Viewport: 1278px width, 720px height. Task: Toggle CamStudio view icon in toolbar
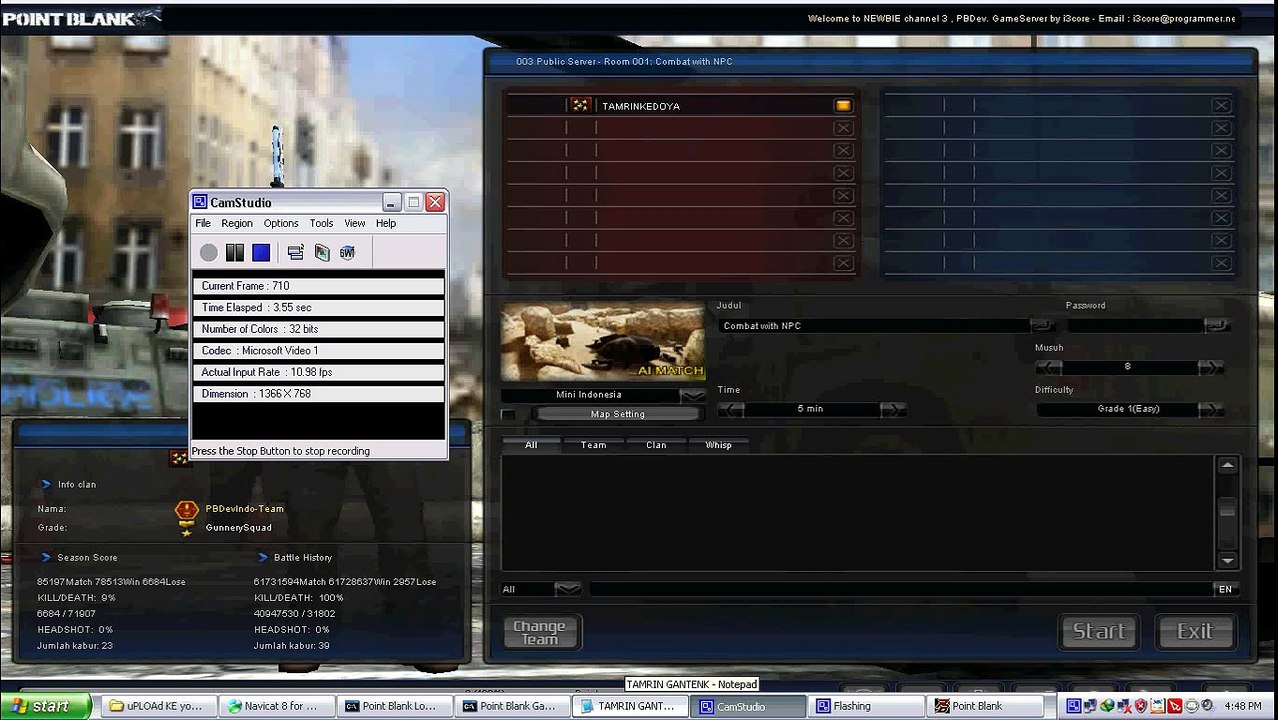pos(295,253)
